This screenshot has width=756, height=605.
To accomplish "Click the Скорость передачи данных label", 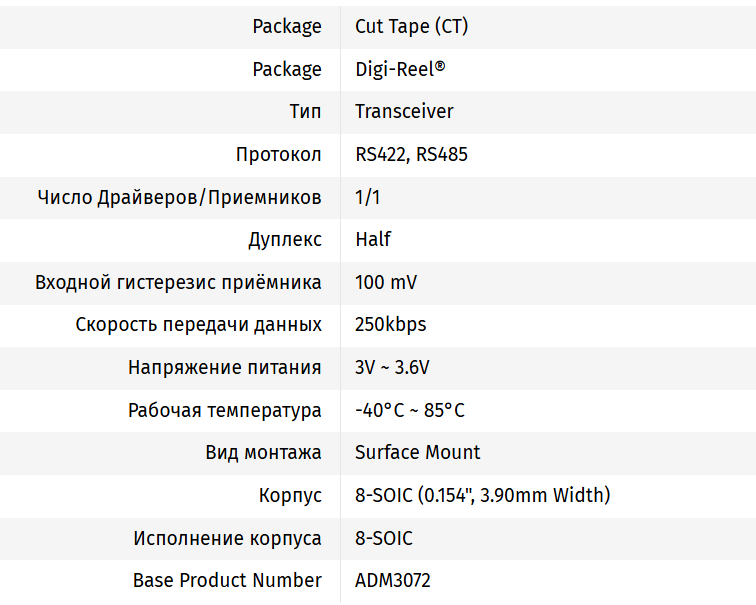I will click(x=199, y=325).
